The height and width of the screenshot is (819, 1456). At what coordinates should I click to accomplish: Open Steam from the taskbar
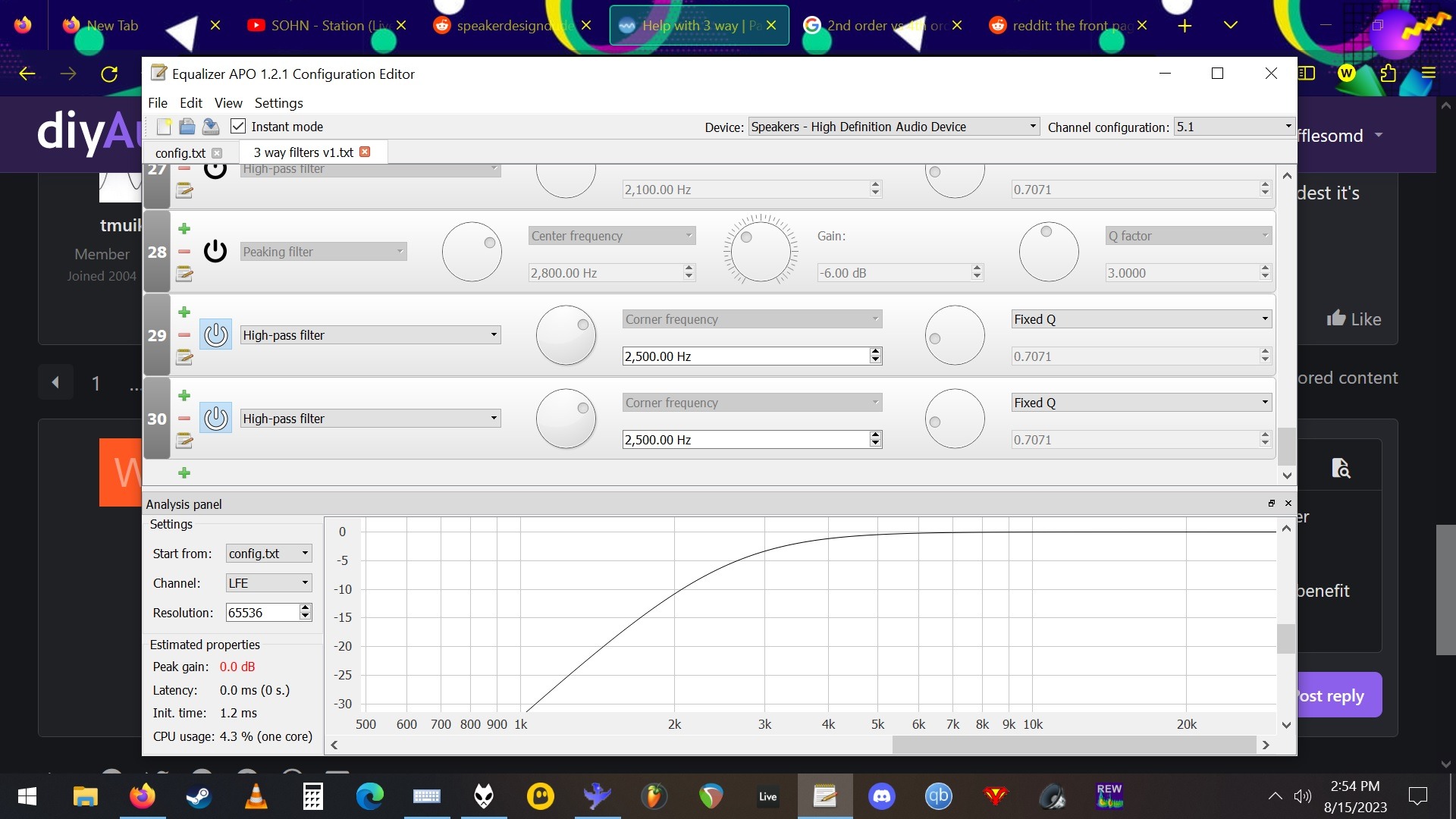(x=199, y=796)
